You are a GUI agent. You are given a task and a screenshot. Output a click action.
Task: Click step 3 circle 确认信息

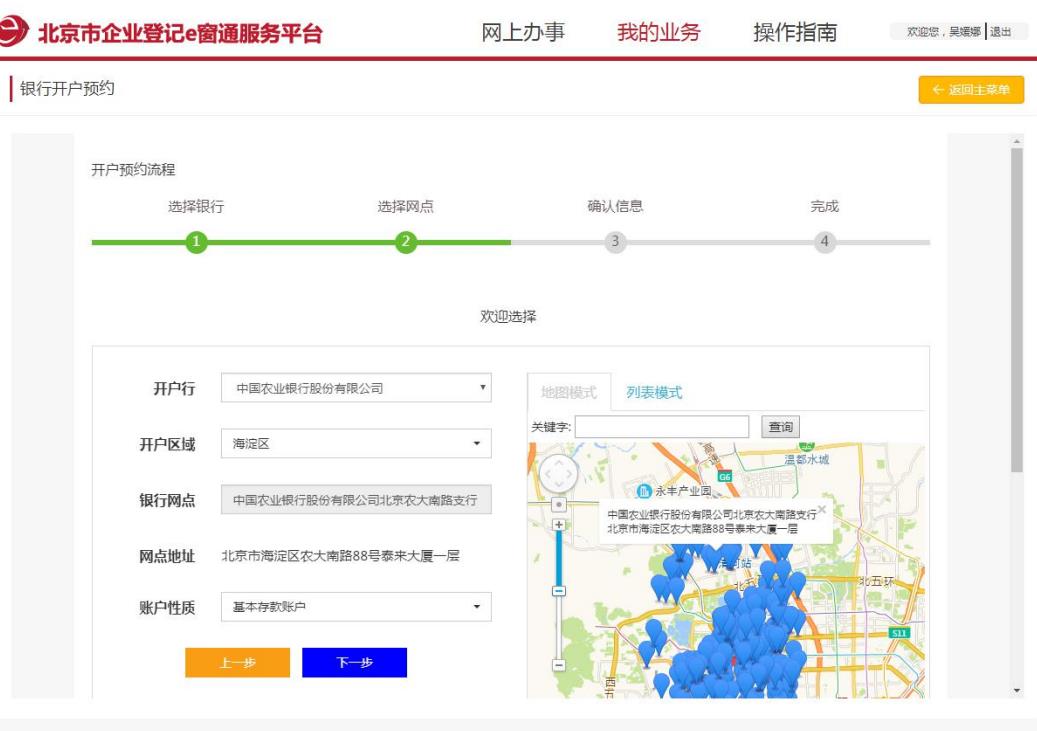615,242
